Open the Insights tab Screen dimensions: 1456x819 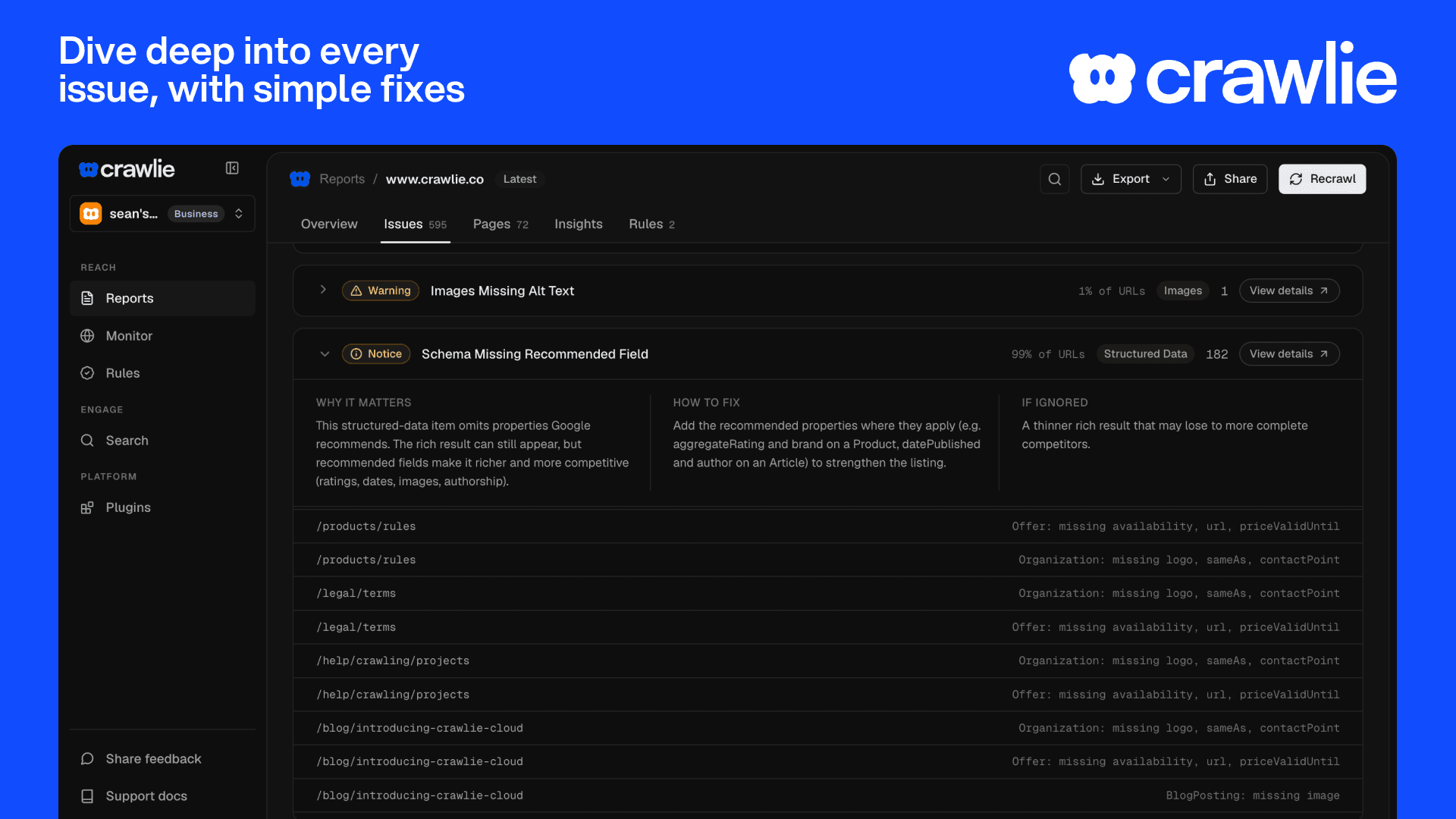579,224
